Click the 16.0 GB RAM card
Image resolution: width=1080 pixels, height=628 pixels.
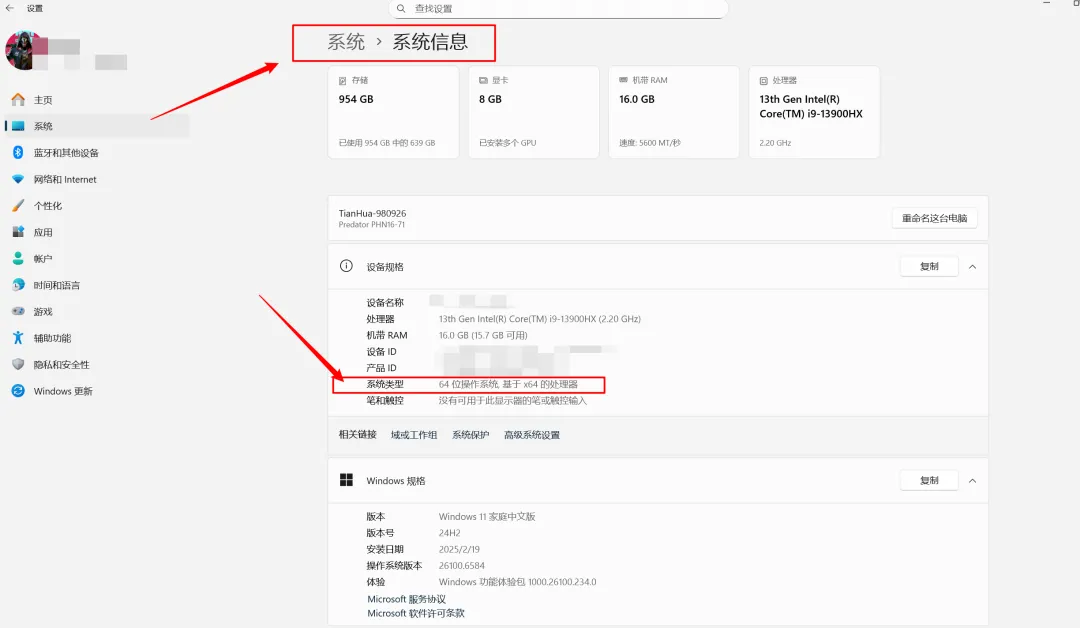674,112
